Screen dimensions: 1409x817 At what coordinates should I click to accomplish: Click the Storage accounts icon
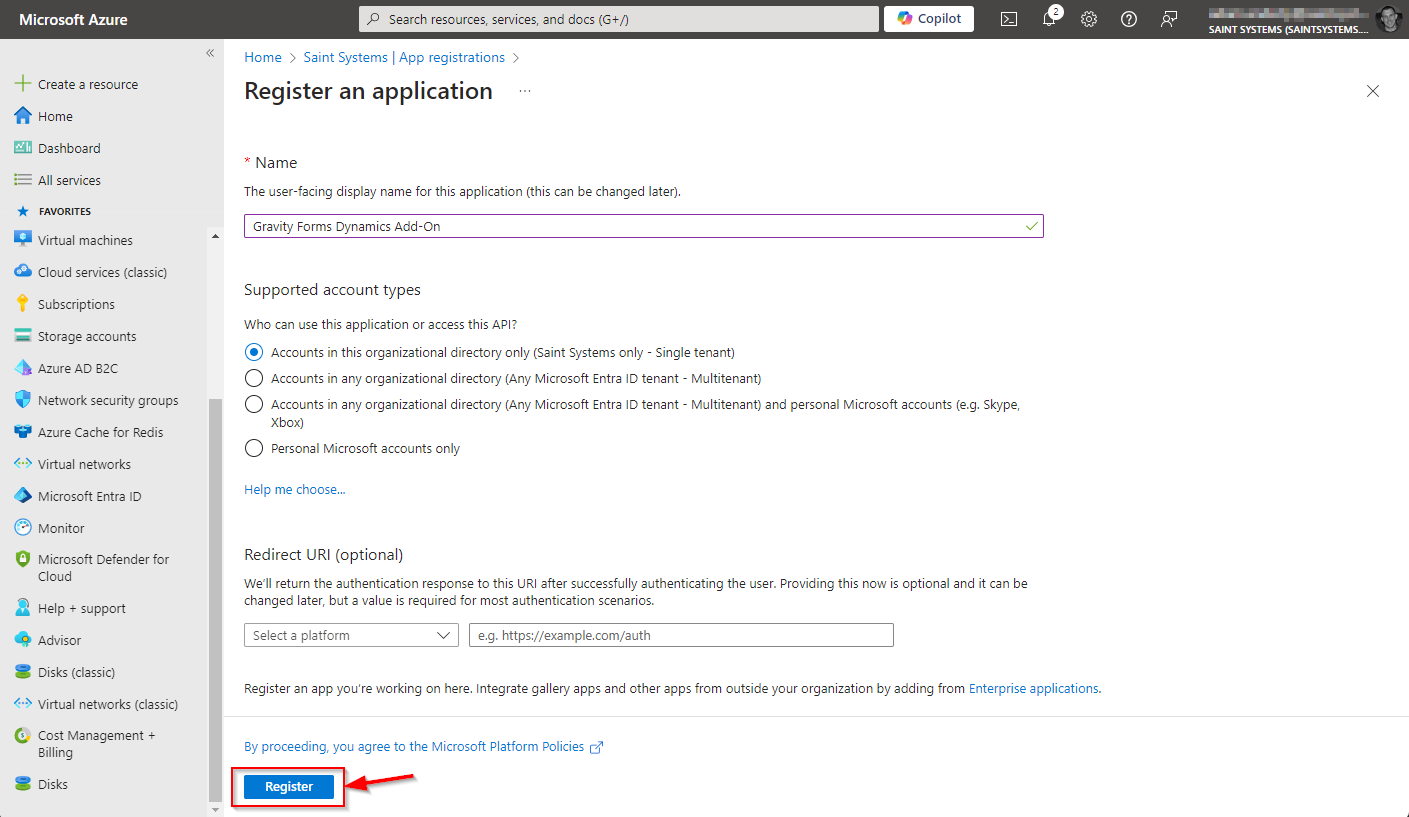coord(23,336)
